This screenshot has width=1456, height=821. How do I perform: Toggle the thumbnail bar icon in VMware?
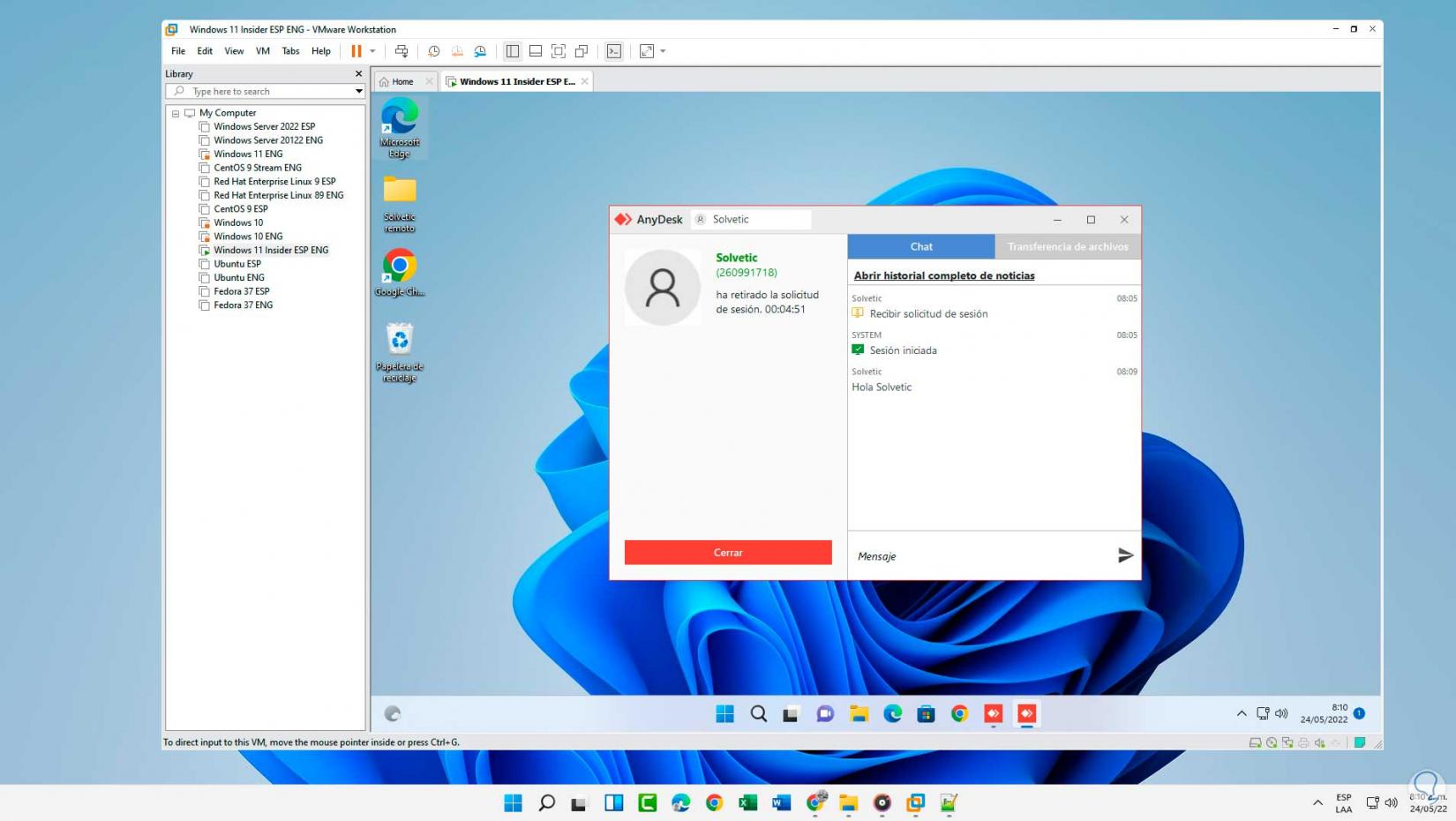(536, 51)
